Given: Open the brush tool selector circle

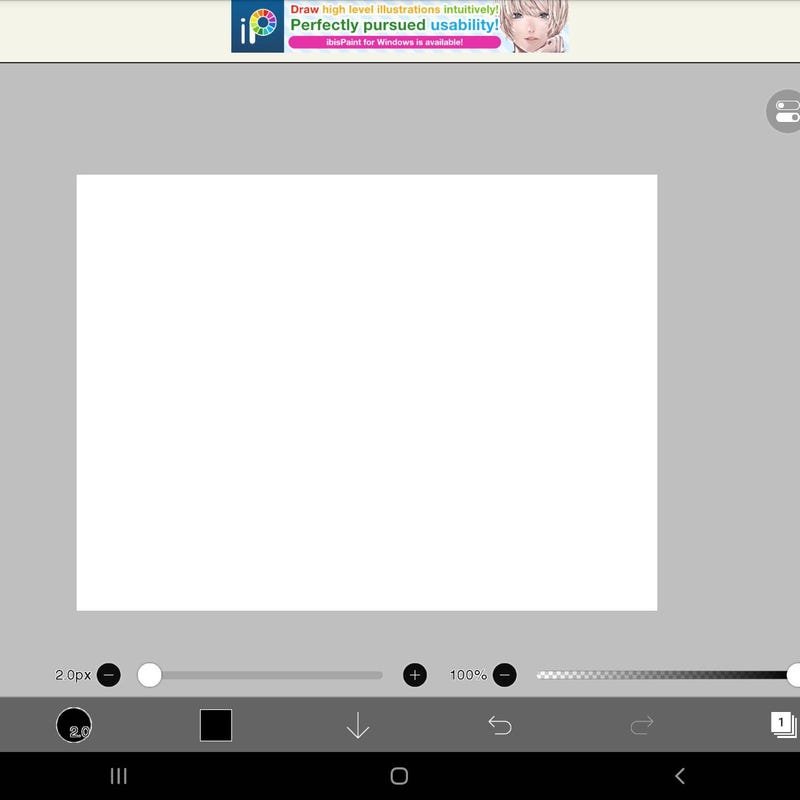Looking at the screenshot, I should click(x=74, y=725).
